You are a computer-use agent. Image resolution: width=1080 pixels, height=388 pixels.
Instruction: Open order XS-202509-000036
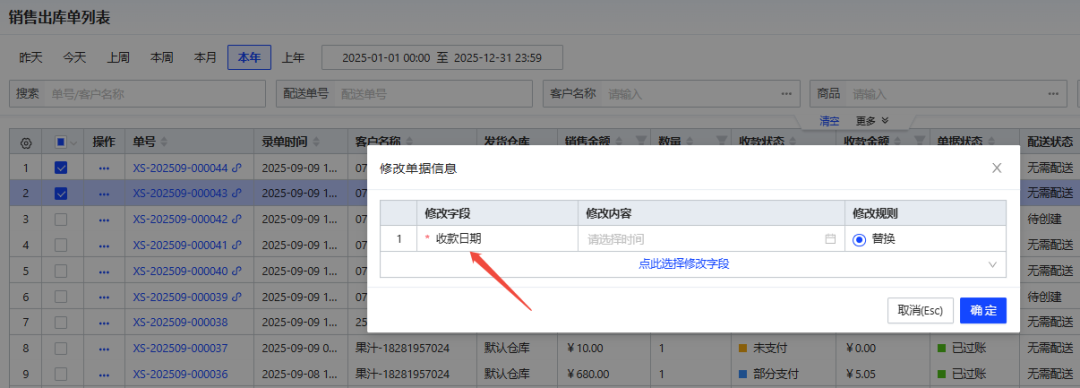(180, 374)
